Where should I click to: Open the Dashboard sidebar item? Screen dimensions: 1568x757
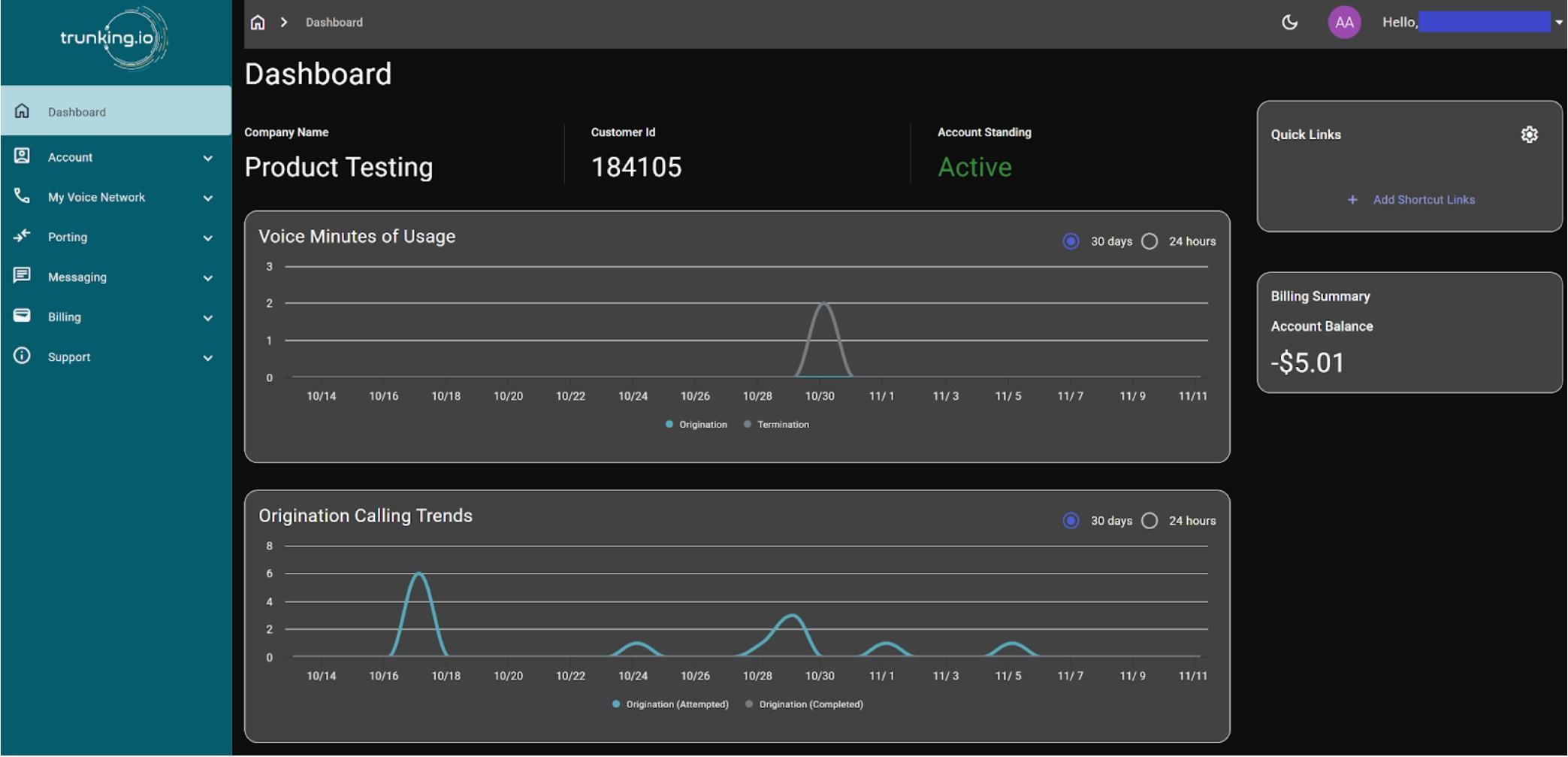tap(77, 112)
